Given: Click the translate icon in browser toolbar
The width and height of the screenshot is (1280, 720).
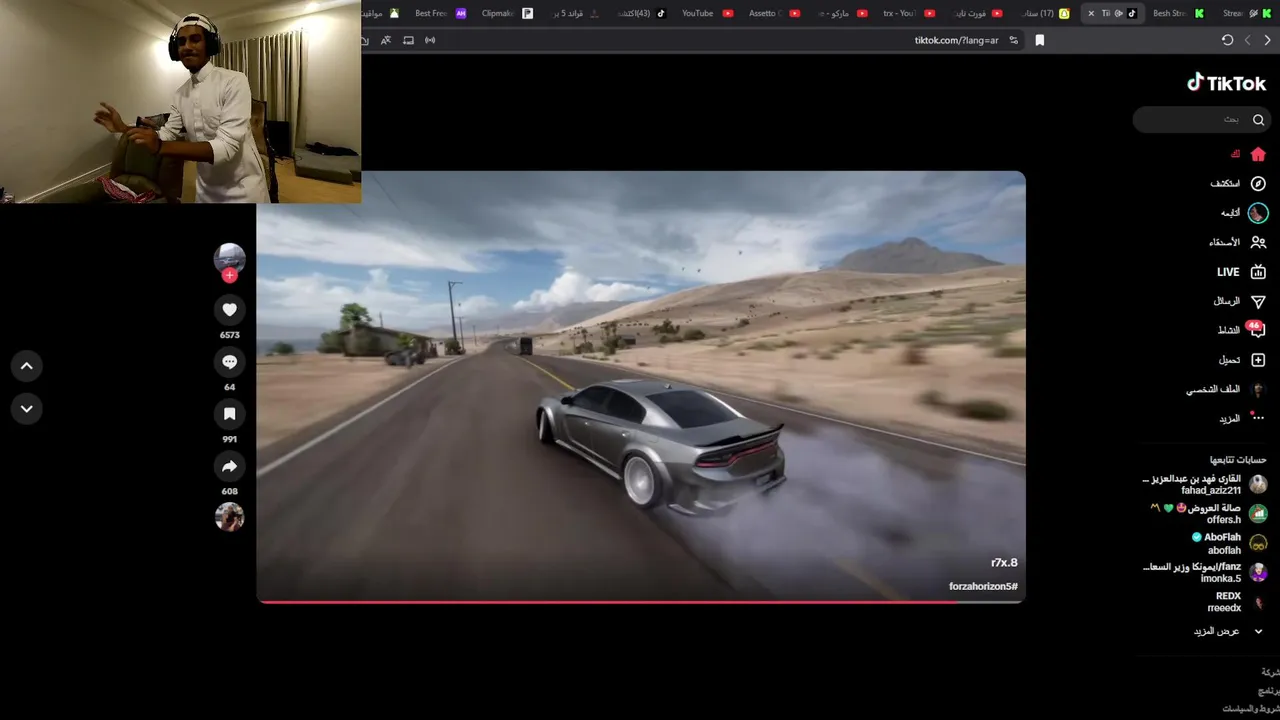Looking at the screenshot, I should click(x=386, y=40).
